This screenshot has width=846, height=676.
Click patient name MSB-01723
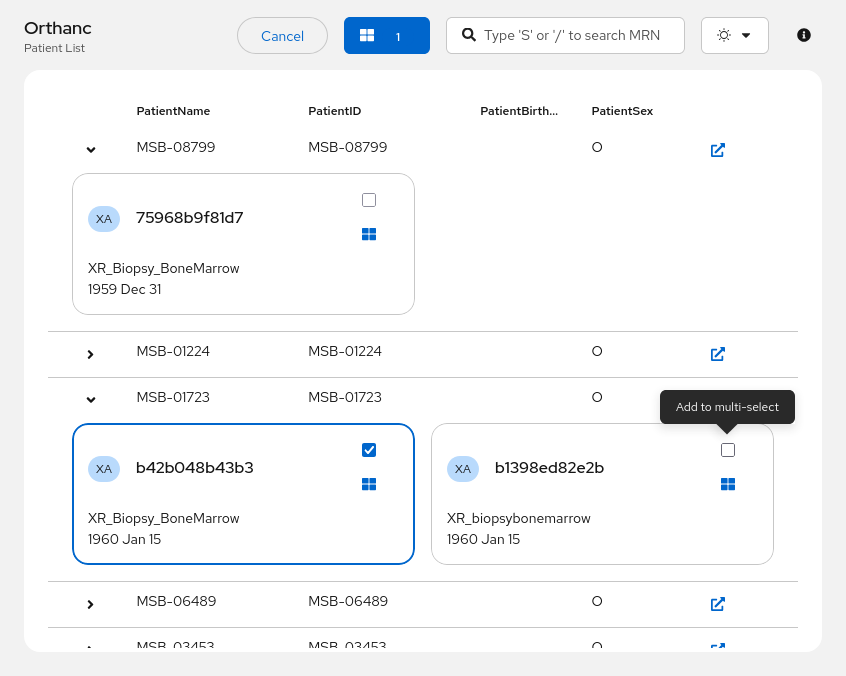tap(173, 397)
